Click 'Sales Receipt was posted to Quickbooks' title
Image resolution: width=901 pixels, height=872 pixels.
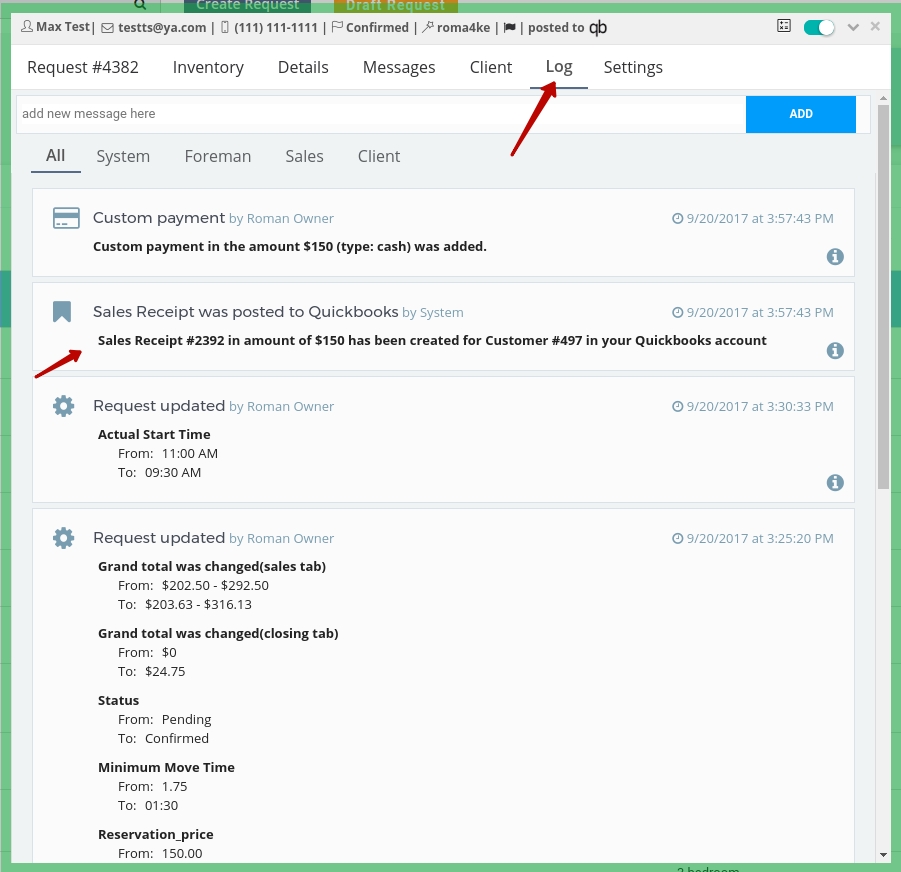pos(245,312)
